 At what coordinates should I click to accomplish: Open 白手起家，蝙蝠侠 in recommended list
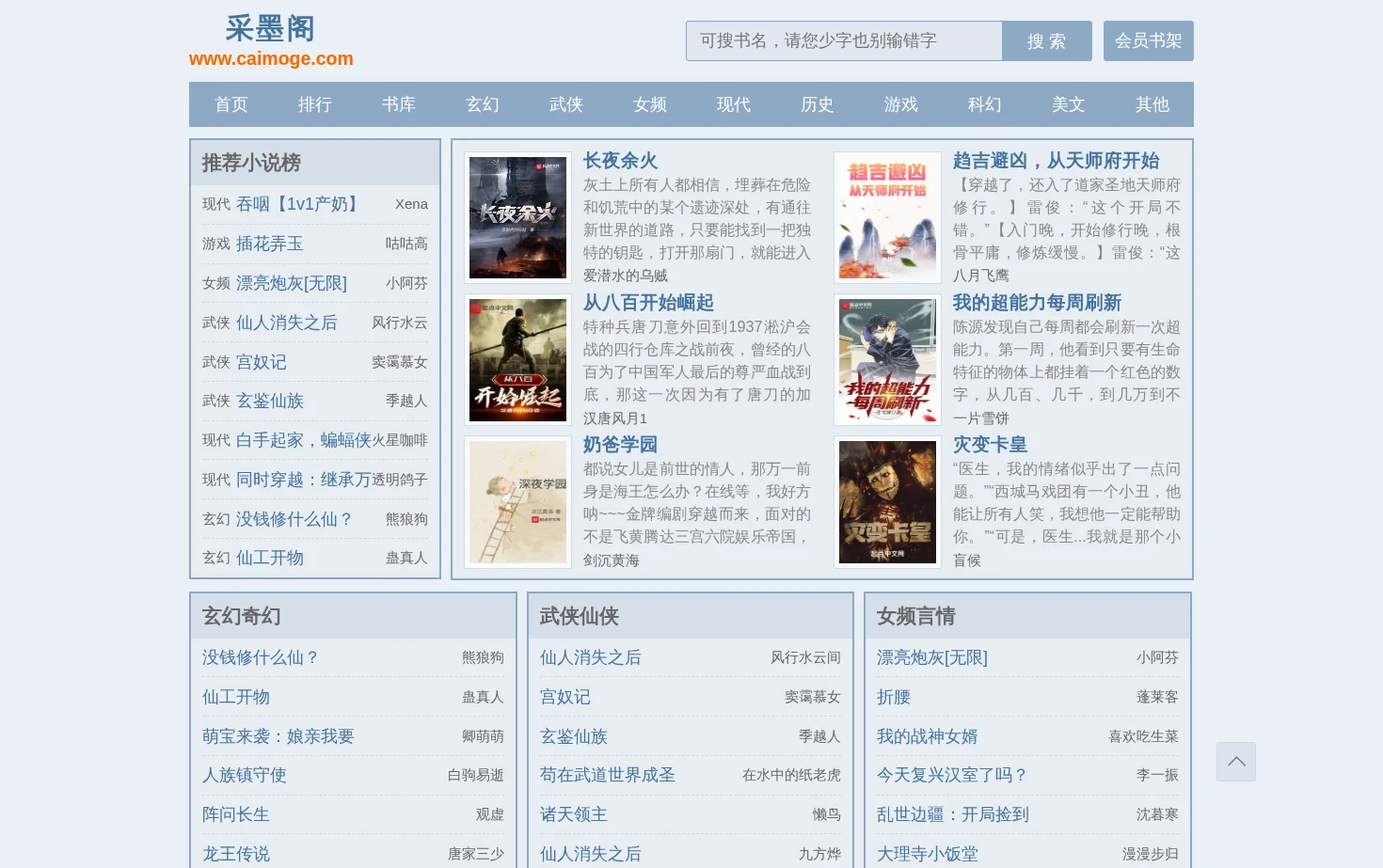304,440
